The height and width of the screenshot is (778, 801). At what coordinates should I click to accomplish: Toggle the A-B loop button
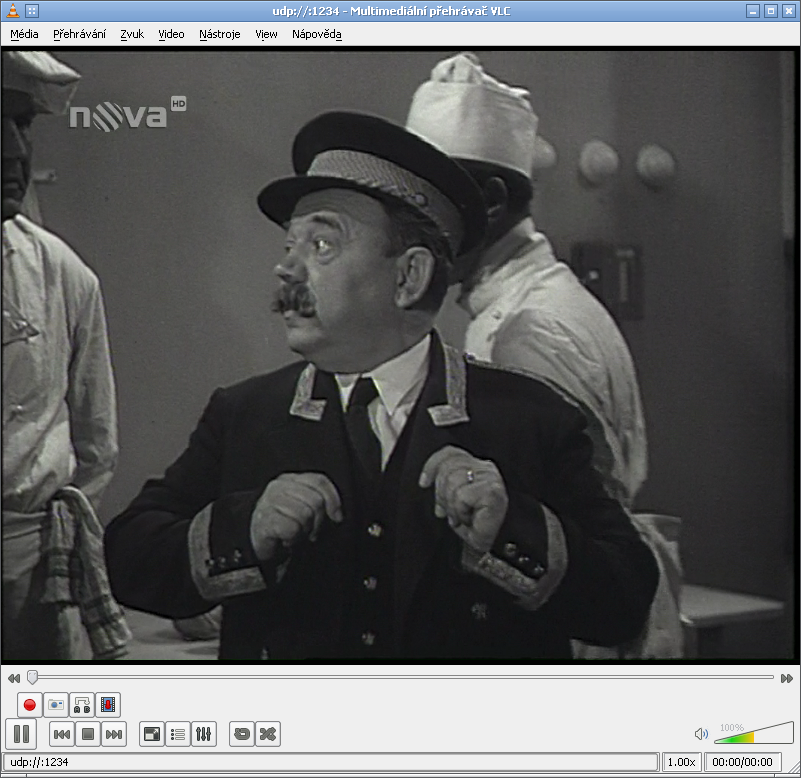point(82,705)
